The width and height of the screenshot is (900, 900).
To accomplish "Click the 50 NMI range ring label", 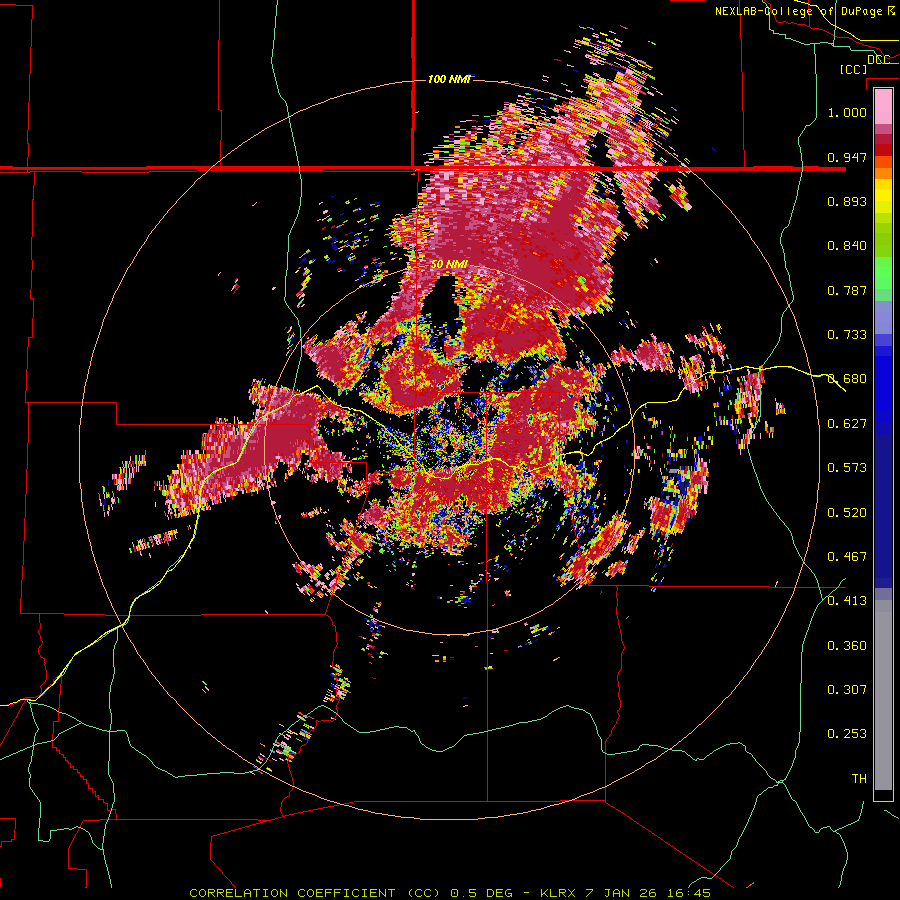I will coord(449,264).
